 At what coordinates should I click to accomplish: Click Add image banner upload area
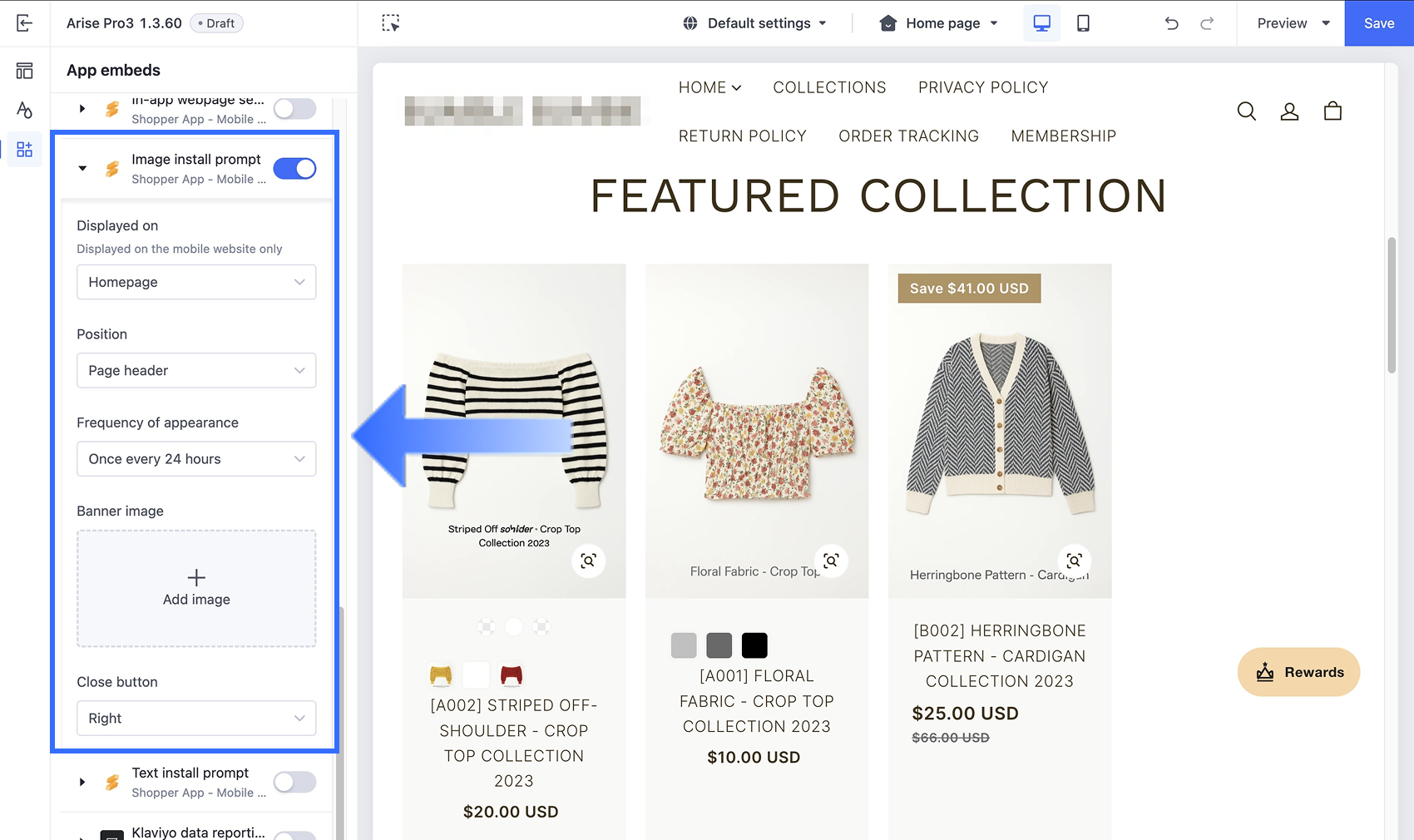pos(196,589)
